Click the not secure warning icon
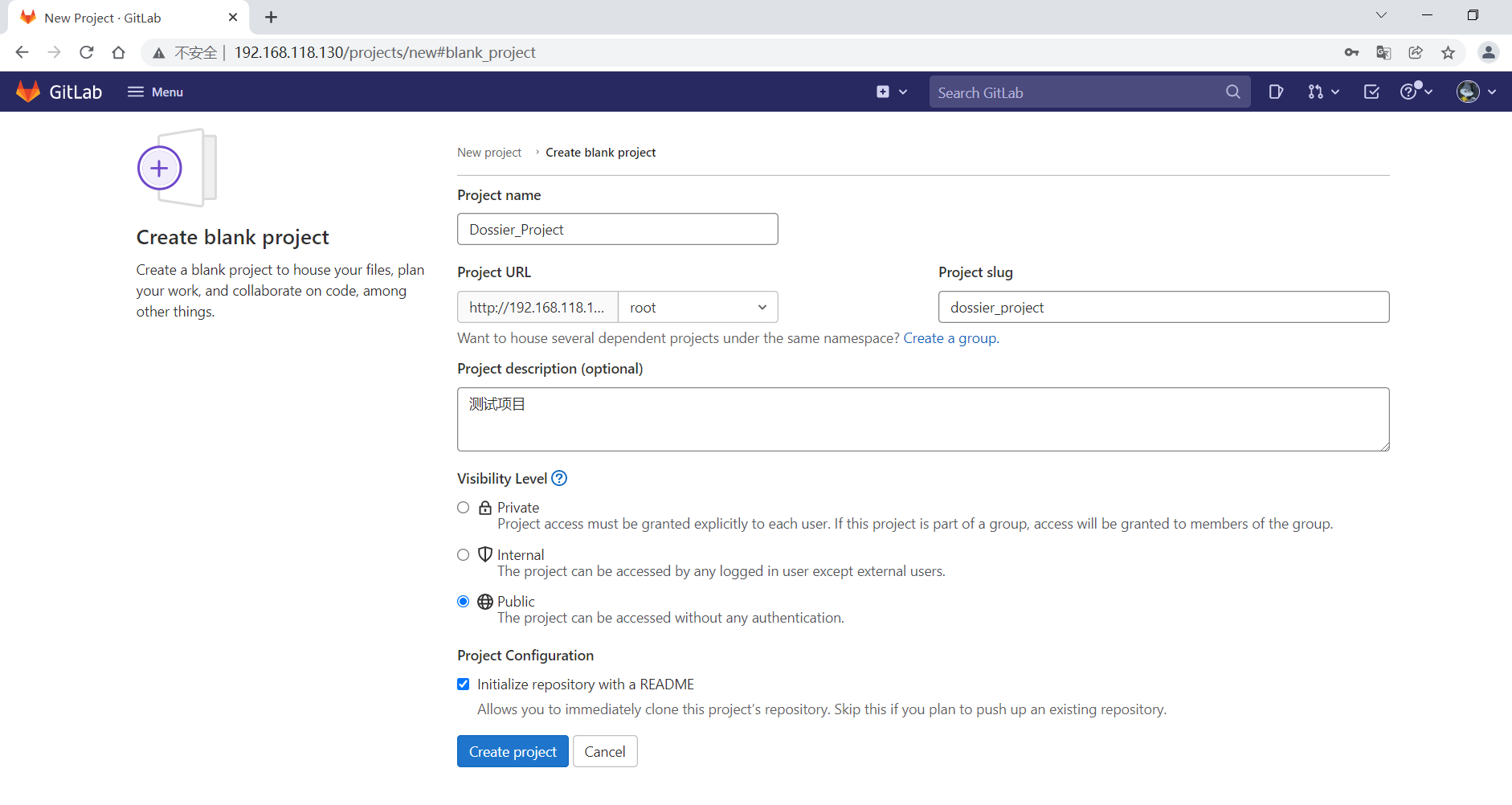 (159, 53)
